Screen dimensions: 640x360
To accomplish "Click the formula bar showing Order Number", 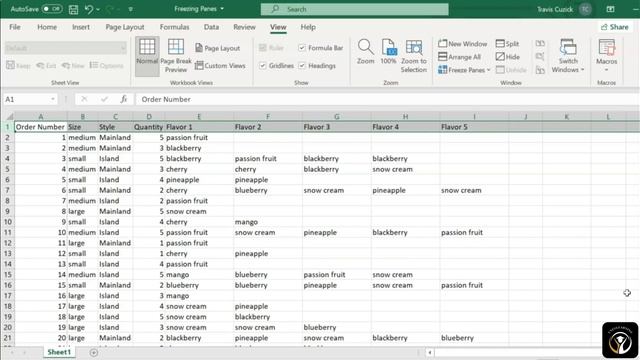I will 387,99.
